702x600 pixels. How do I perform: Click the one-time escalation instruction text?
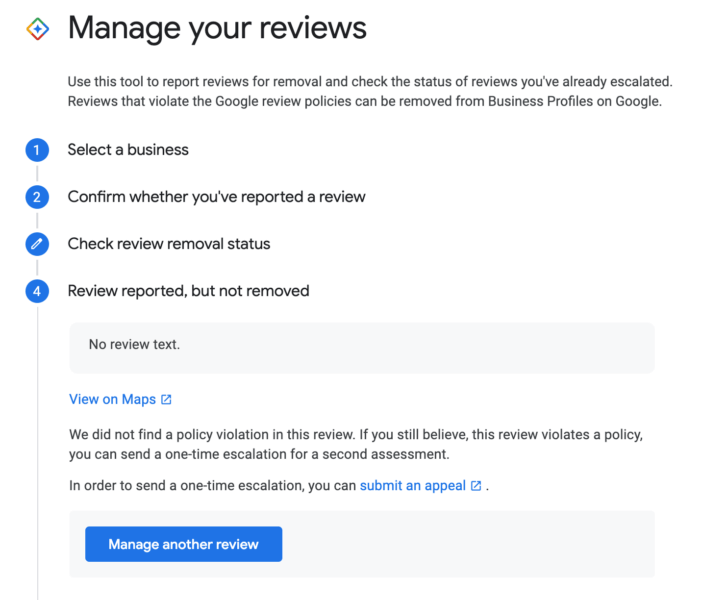point(213,486)
